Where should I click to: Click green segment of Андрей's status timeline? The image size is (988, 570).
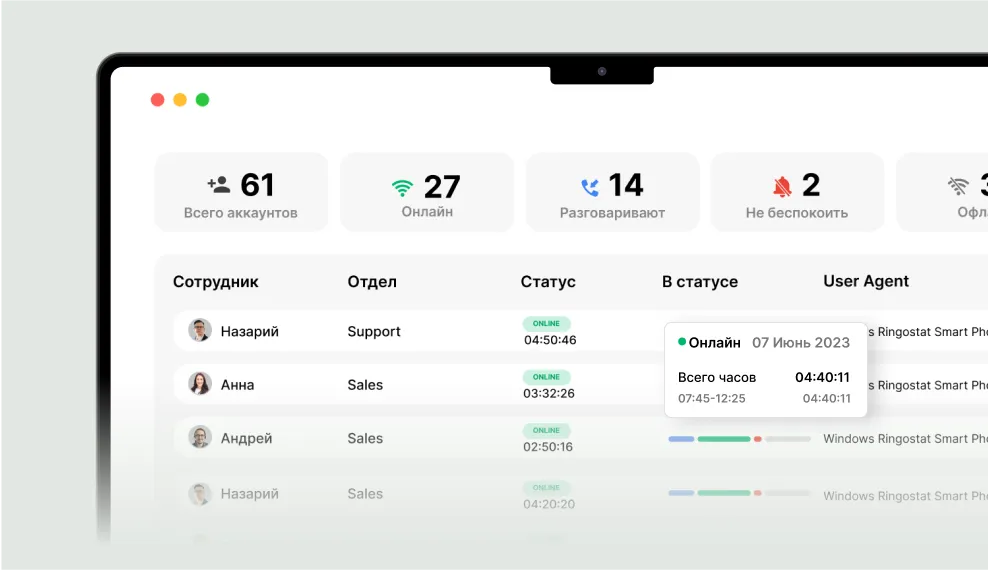[724, 439]
